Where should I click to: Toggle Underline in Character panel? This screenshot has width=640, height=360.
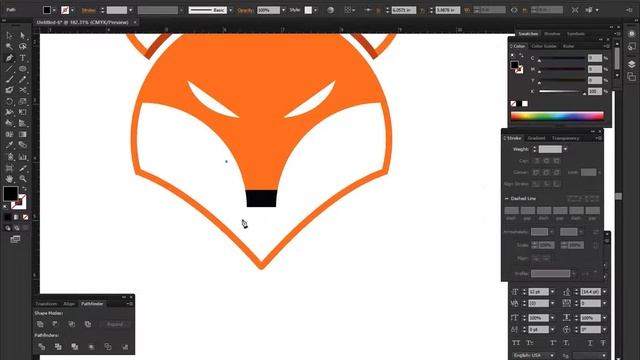[589, 343]
